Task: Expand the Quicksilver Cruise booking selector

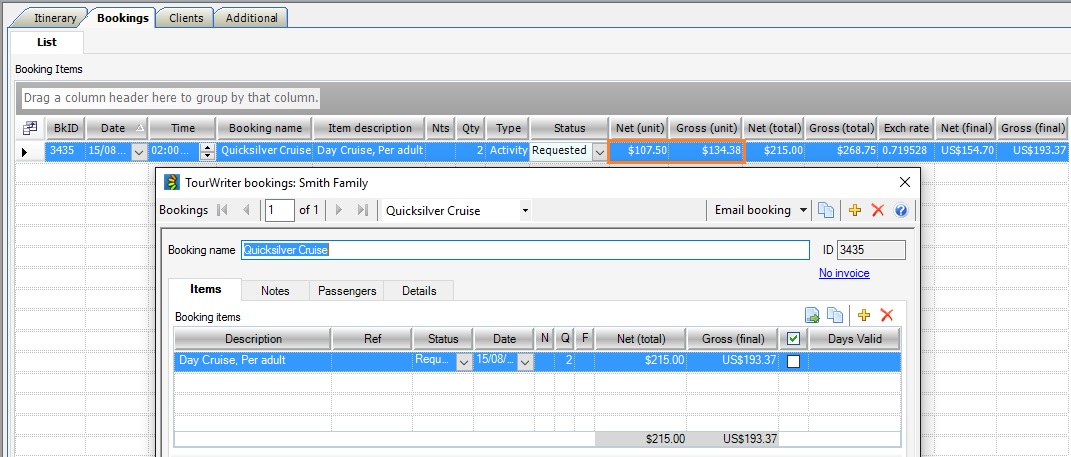Action: click(x=525, y=210)
